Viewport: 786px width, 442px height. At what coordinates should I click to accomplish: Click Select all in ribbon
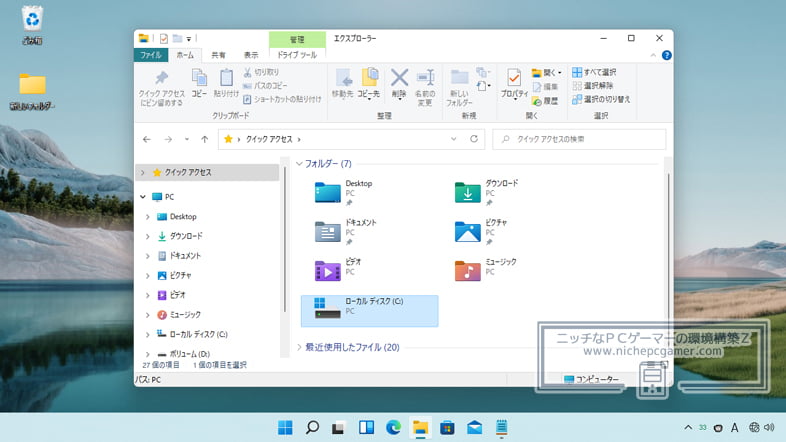(594, 72)
